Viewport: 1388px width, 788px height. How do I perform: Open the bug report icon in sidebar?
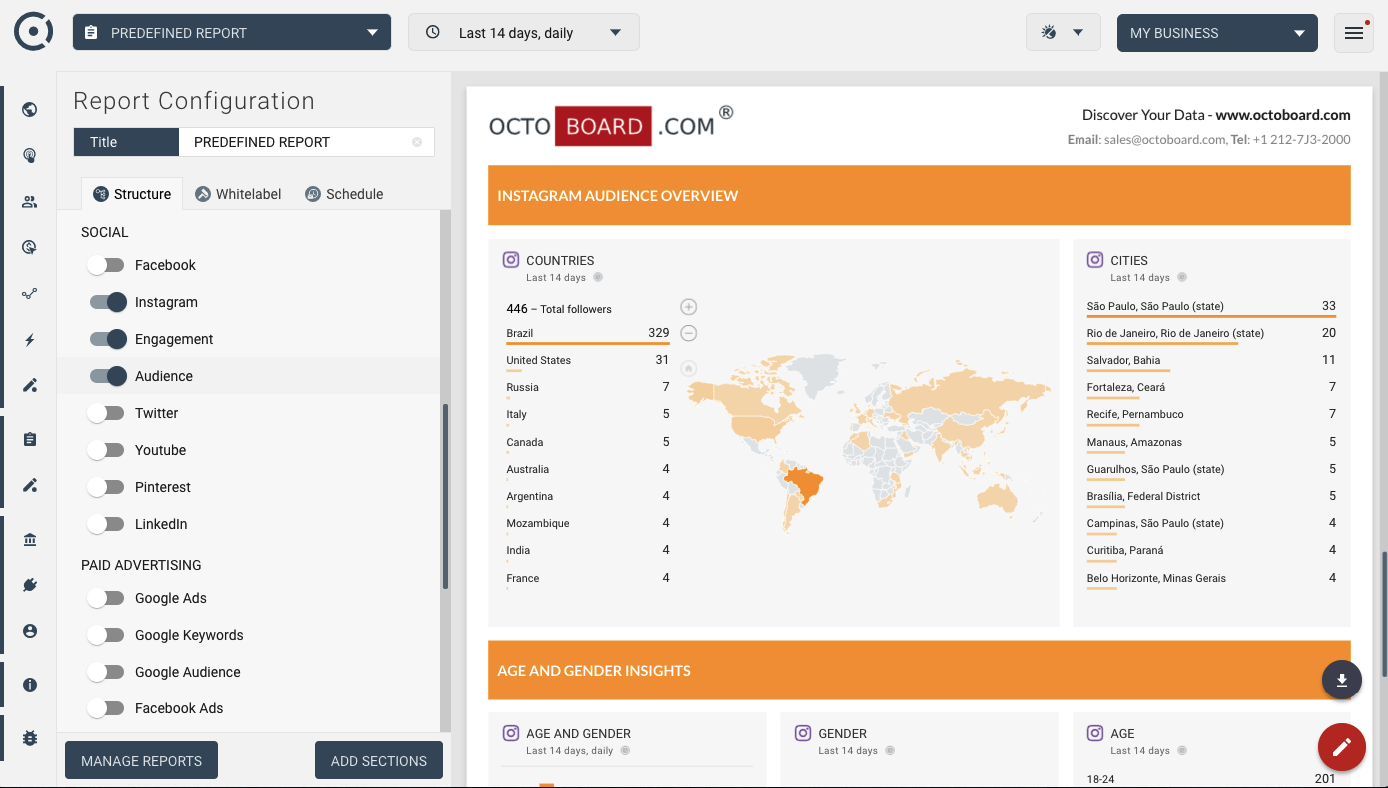30,738
